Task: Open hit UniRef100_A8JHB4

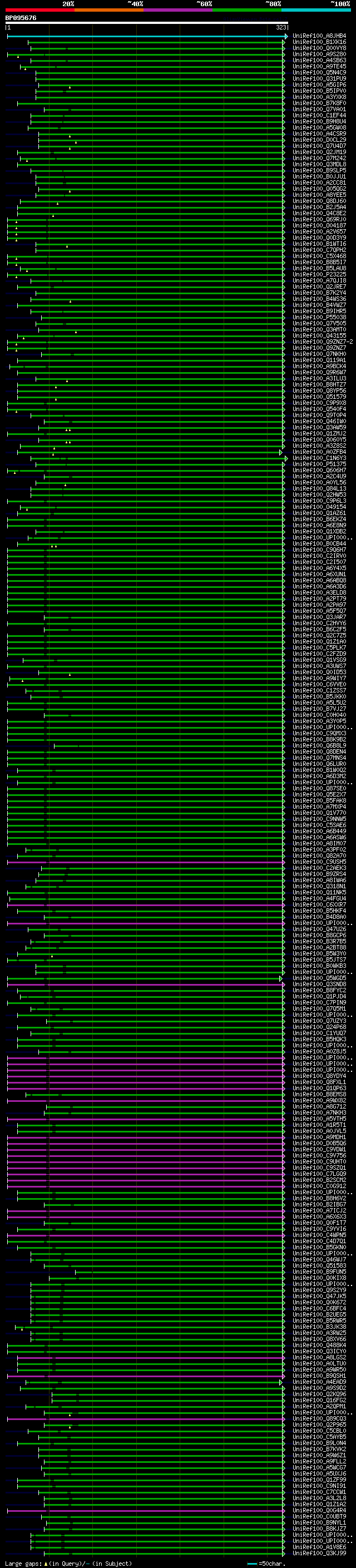Action: click(319, 36)
